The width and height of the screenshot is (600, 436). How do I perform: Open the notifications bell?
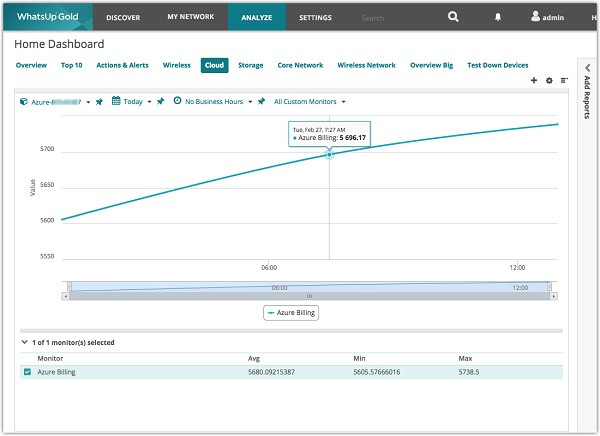[x=498, y=17]
